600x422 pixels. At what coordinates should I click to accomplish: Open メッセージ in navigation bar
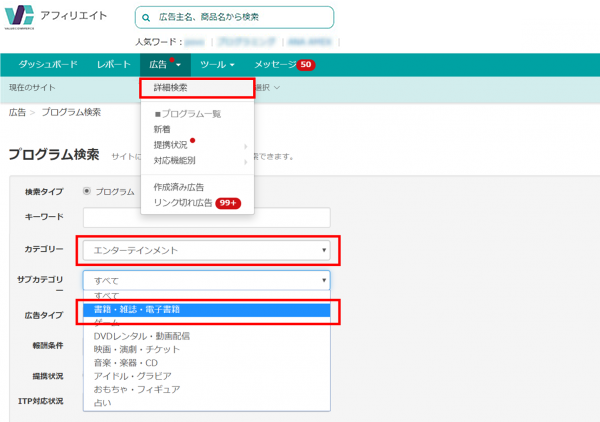click(x=275, y=64)
